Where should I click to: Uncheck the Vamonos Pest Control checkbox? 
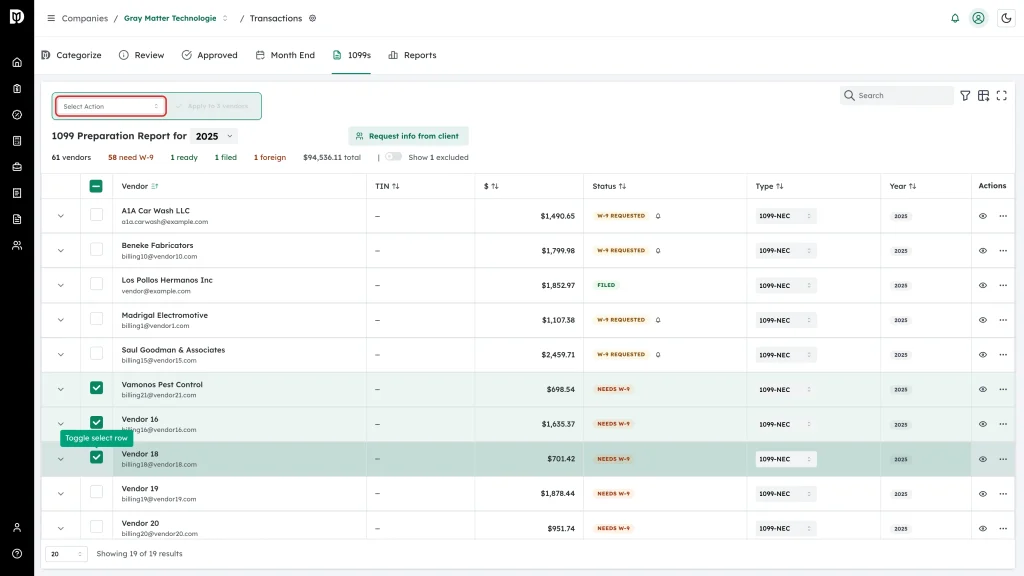(x=96, y=388)
